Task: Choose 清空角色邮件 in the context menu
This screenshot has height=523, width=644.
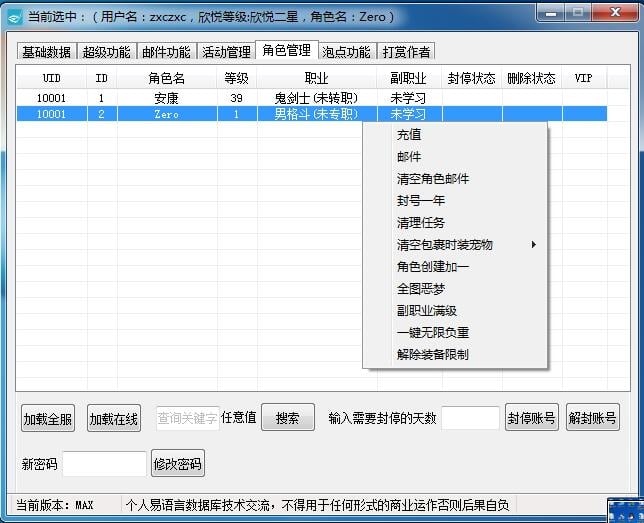Action: point(432,179)
